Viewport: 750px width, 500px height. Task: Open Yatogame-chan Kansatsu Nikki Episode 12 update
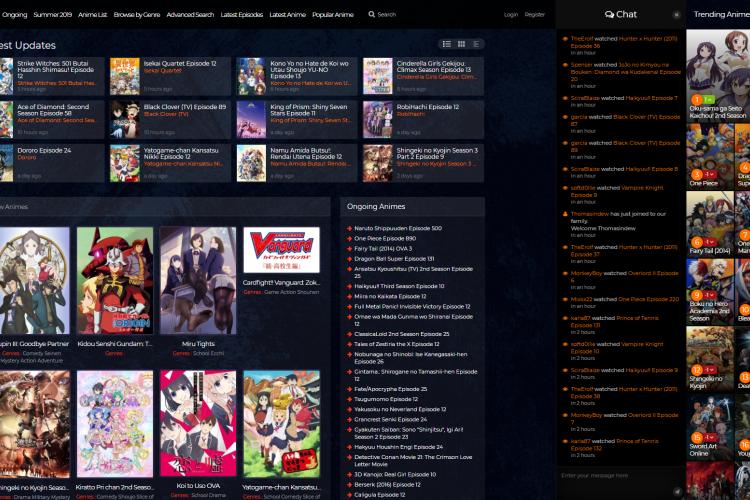181,154
